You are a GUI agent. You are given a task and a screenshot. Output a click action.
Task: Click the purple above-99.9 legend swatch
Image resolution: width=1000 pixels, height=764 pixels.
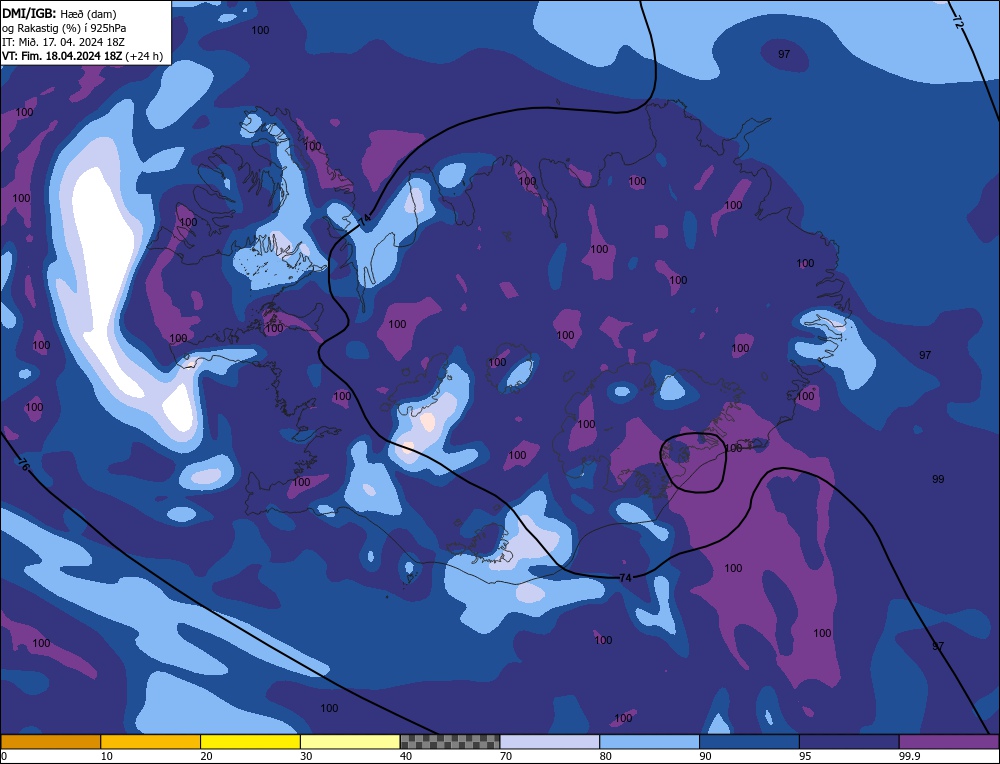(949, 742)
